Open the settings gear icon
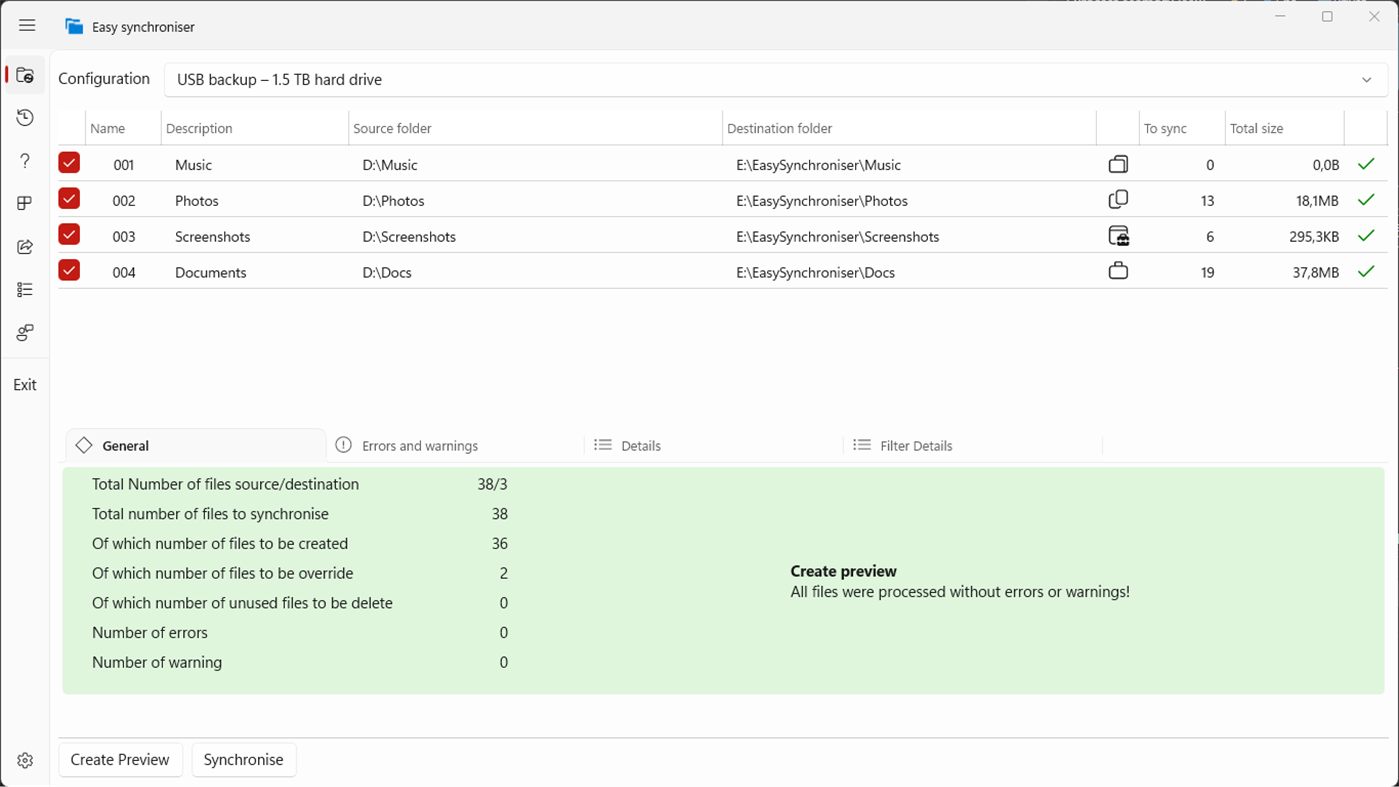This screenshot has height=787, width=1399. coord(25,760)
